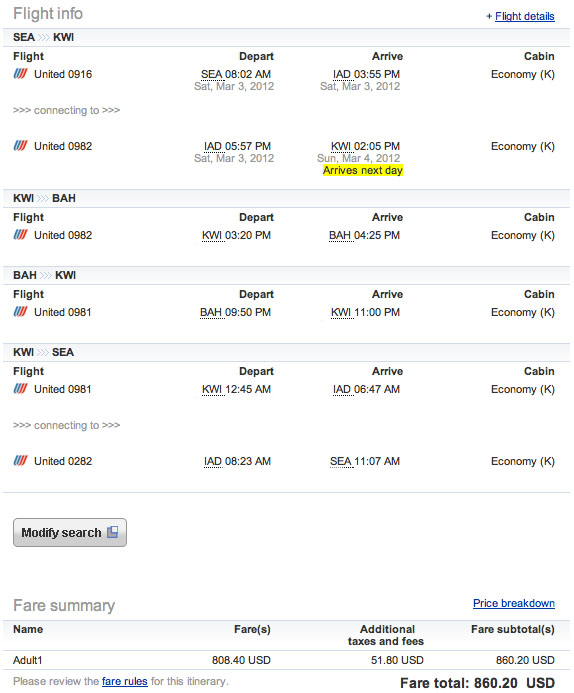Image resolution: width=574 pixels, height=693 pixels.
Task: Click IAD airport code departing 08:23 AM
Action: pos(213,461)
